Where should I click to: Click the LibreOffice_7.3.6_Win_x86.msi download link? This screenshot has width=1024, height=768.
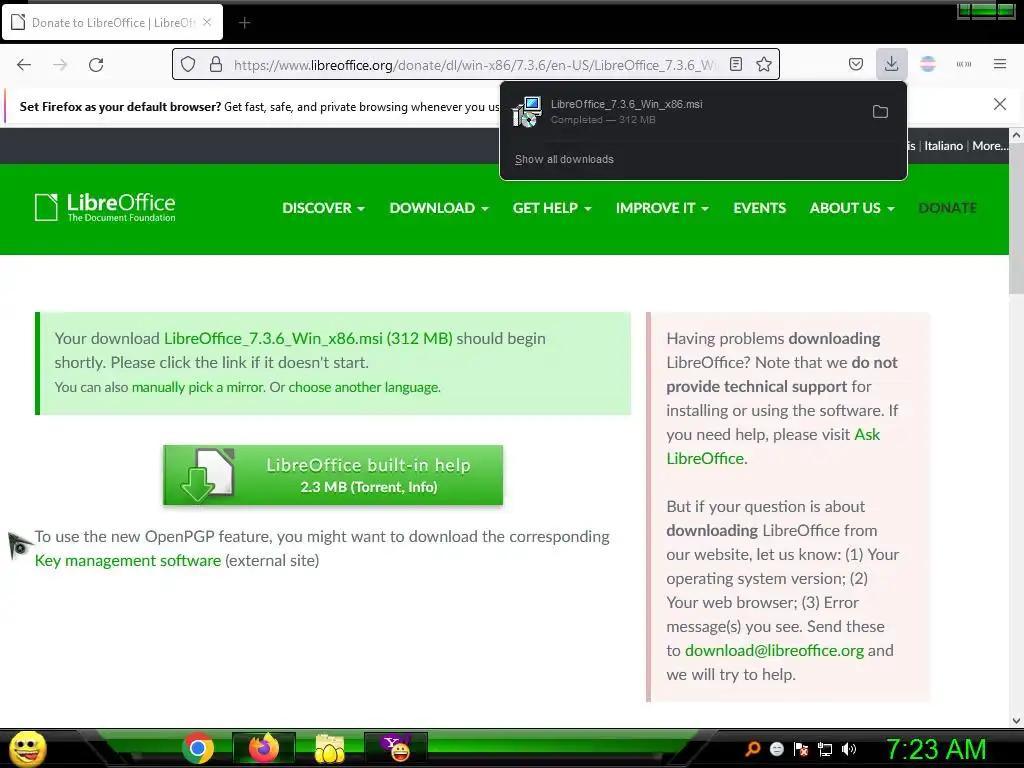(308, 338)
